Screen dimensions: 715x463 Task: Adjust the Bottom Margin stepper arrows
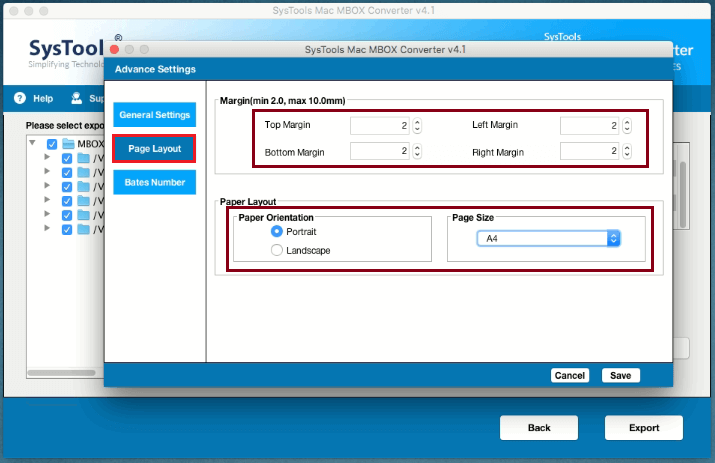pyautogui.click(x=417, y=151)
